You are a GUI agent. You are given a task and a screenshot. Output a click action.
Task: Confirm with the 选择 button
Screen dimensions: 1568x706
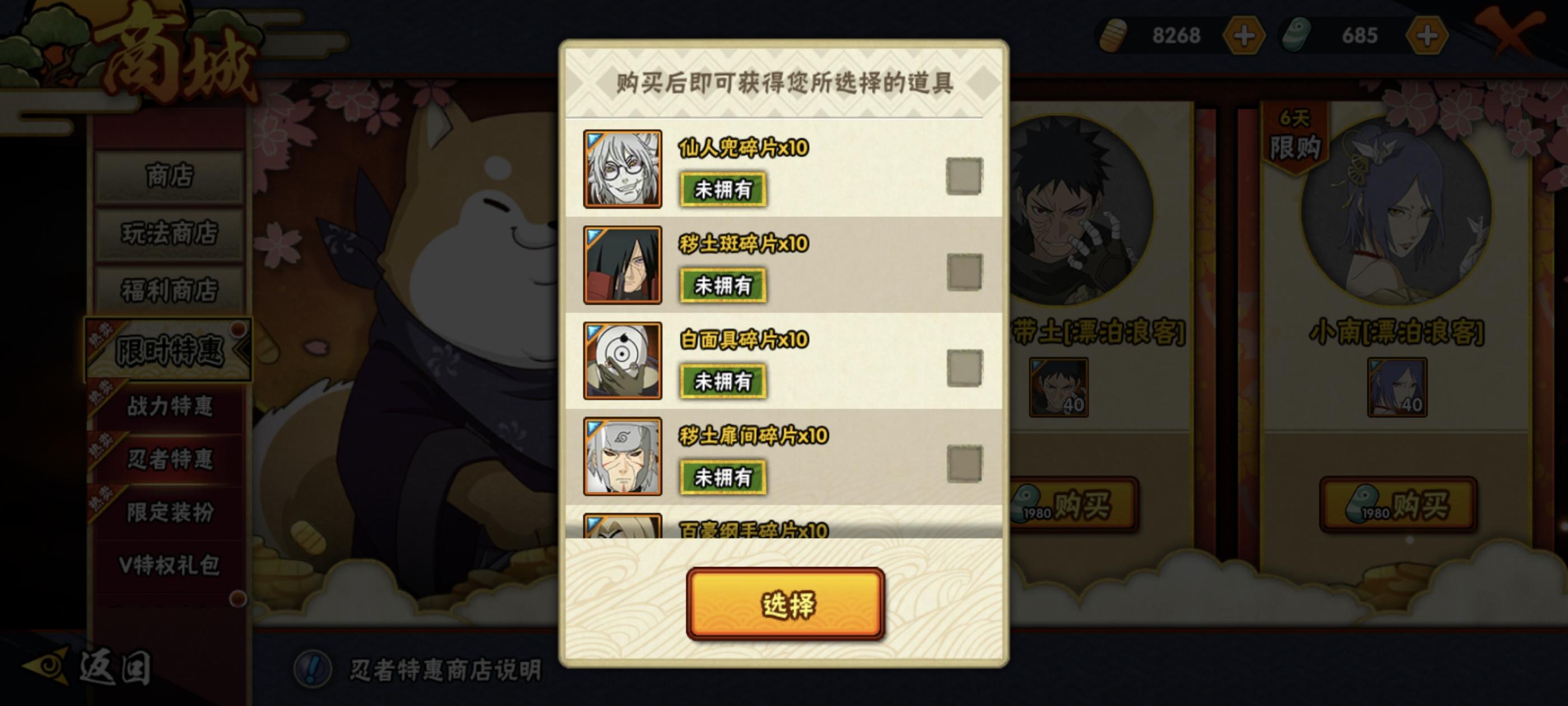coord(785,604)
